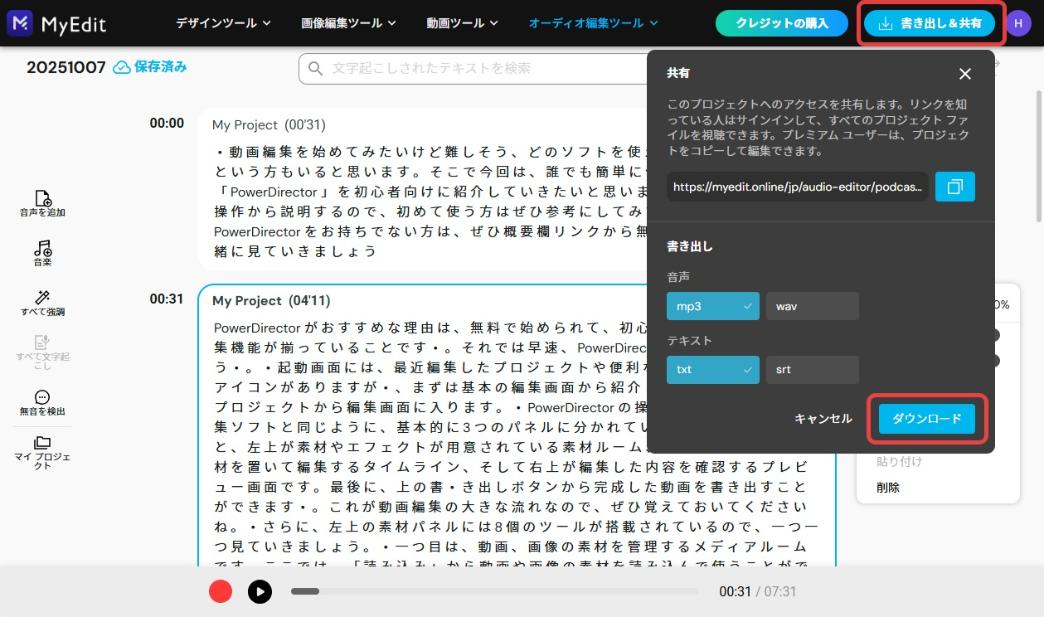
Task: Open the MyEdit home logo
Action: click(57, 22)
